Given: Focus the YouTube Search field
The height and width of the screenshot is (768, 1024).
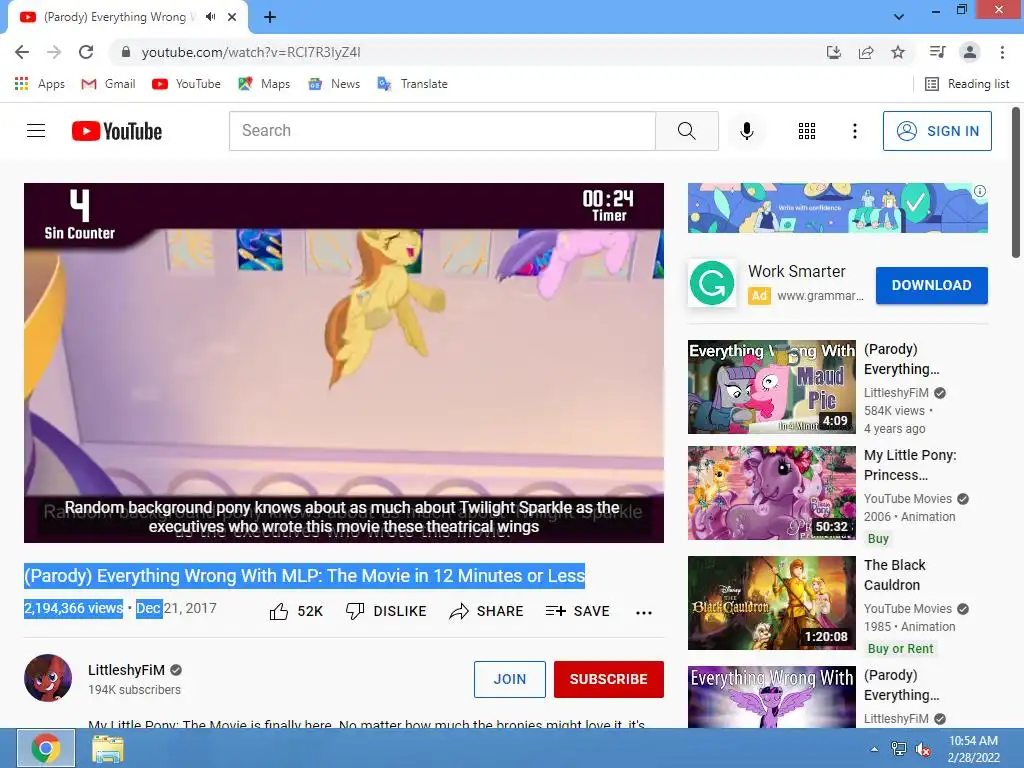Looking at the screenshot, I should [x=442, y=131].
